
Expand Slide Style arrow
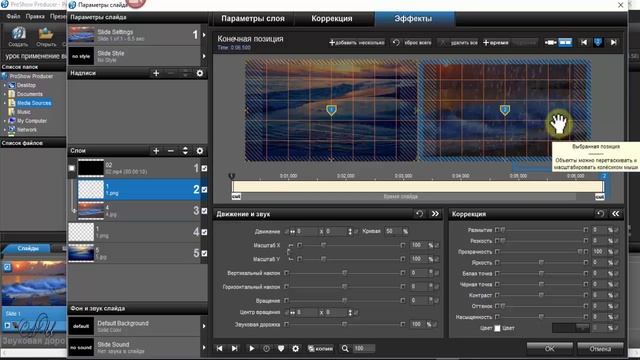pyautogui.click(x=204, y=56)
